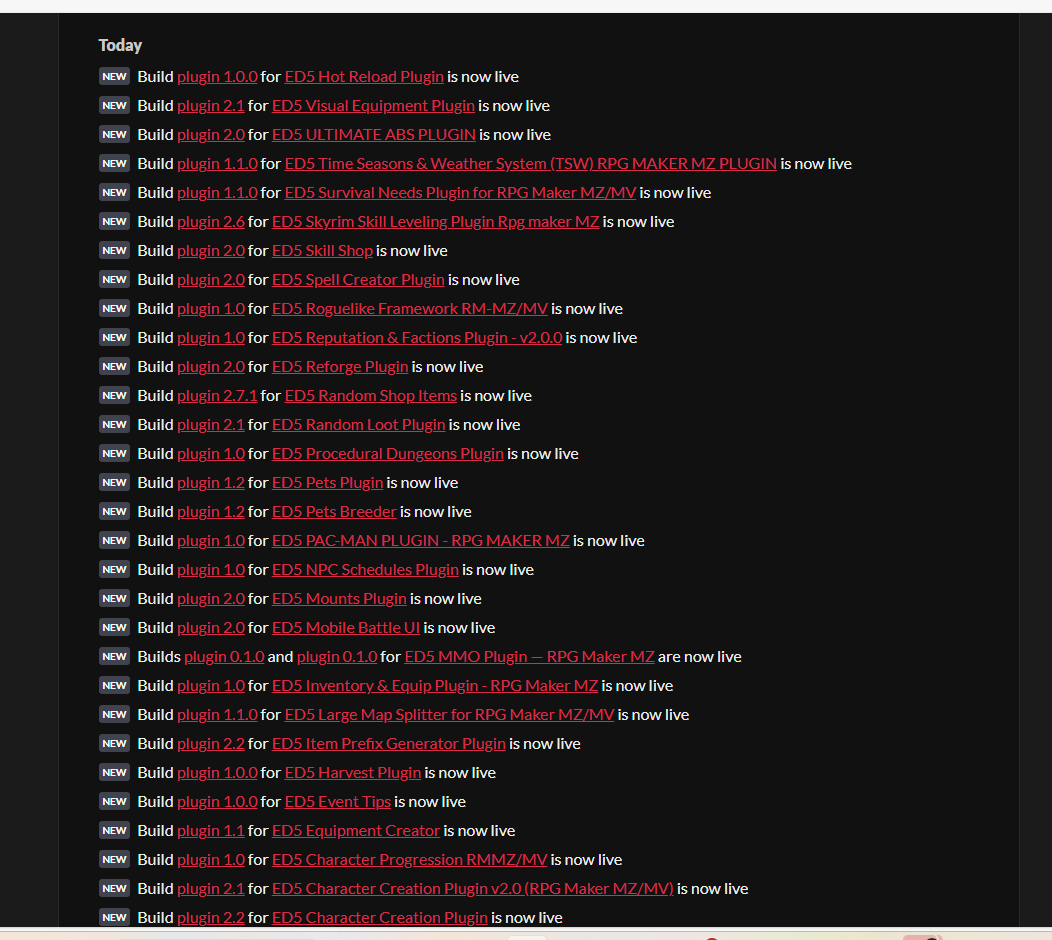Open ED5 Survival Needs Plugin link
Image resolution: width=1052 pixels, height=940 pixels.
click(x=460, y=193)
